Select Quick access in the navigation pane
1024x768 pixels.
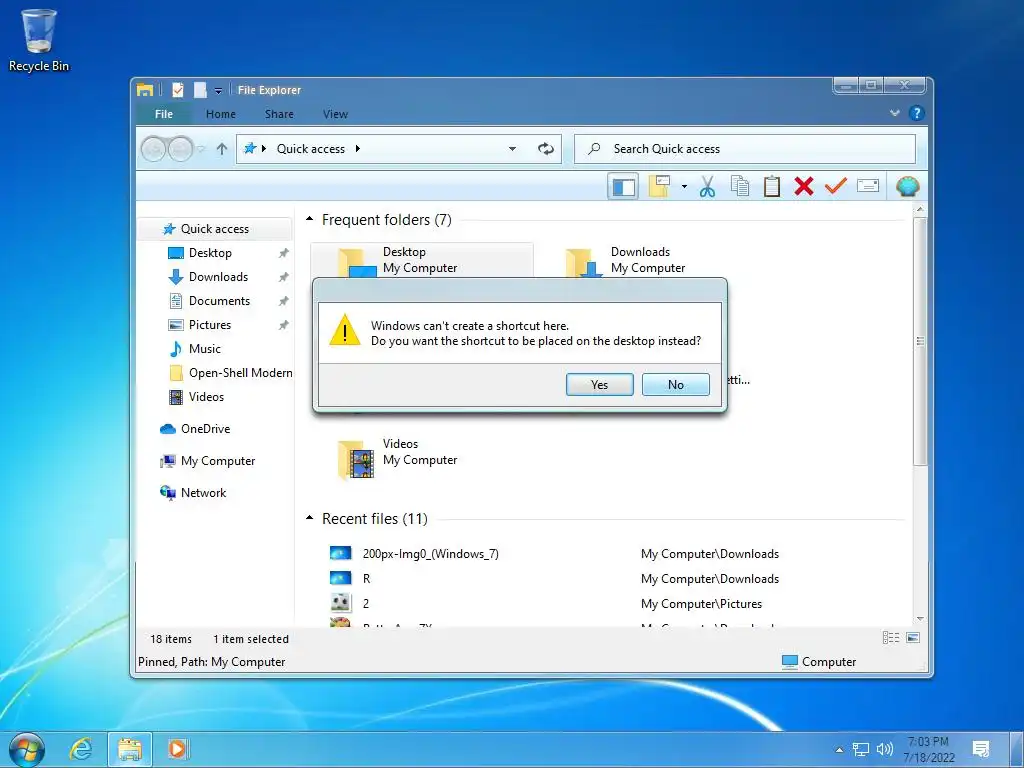214,229
